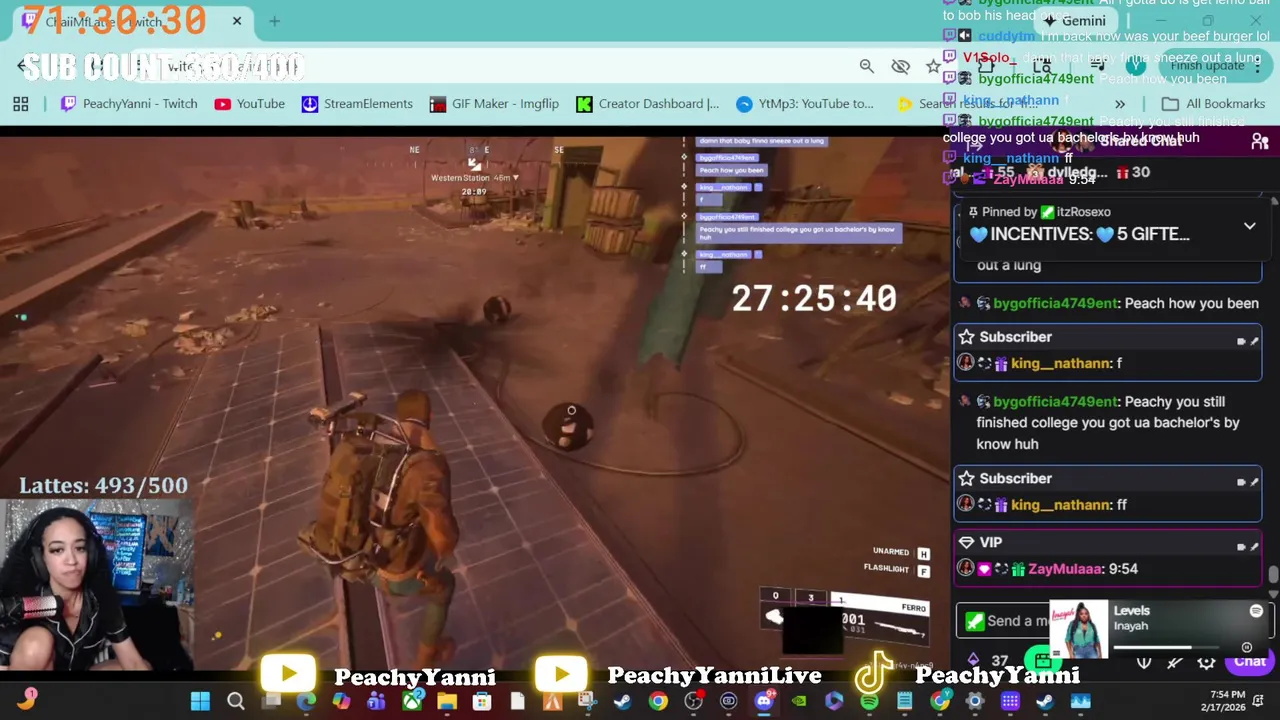Click the Spotify logo in the music widget
This screenshot has width=1280, height=720.
click(x=1256, y=611)
